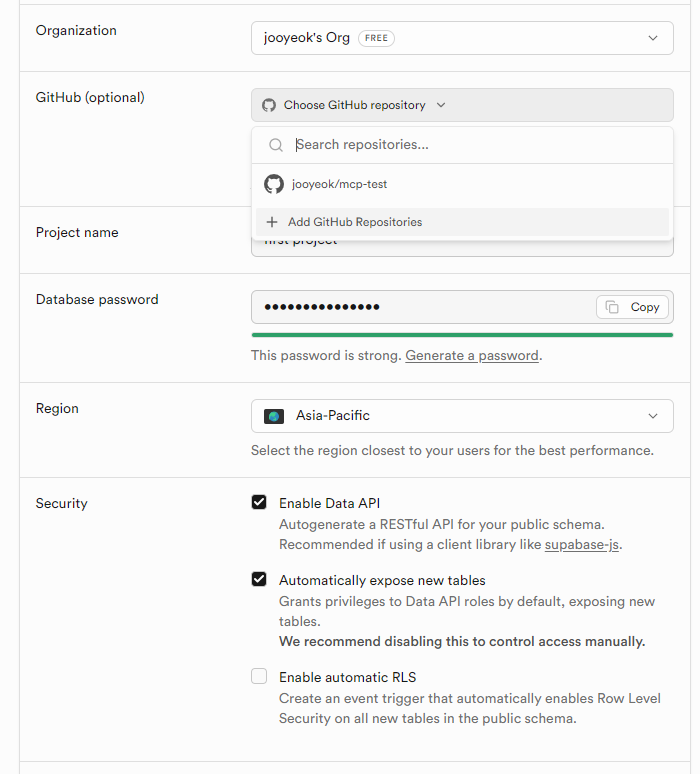
Task: Click the 'Enable automatic RLS' label
Action: point(348,677)
